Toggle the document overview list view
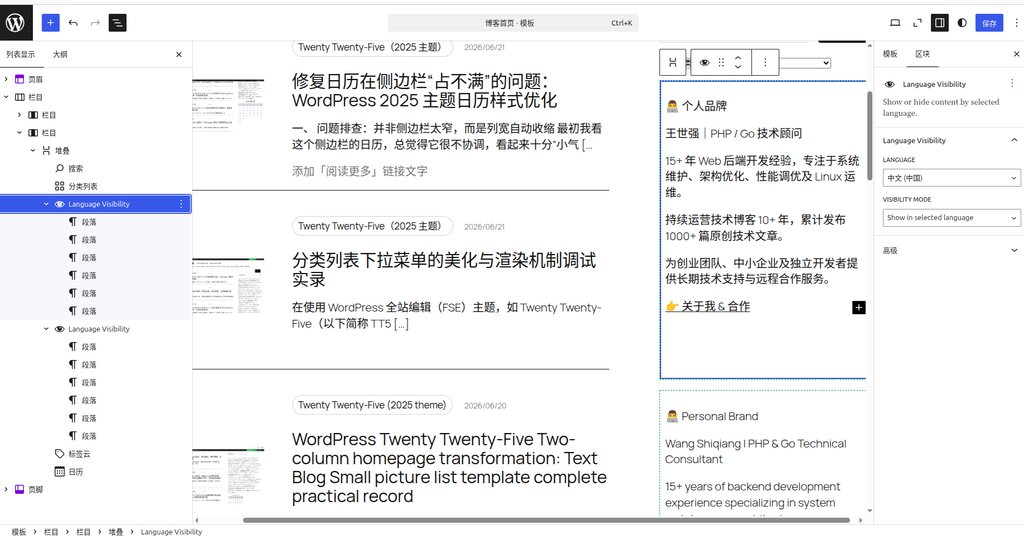Viewport: 1024px width, 536px height. 118,23
